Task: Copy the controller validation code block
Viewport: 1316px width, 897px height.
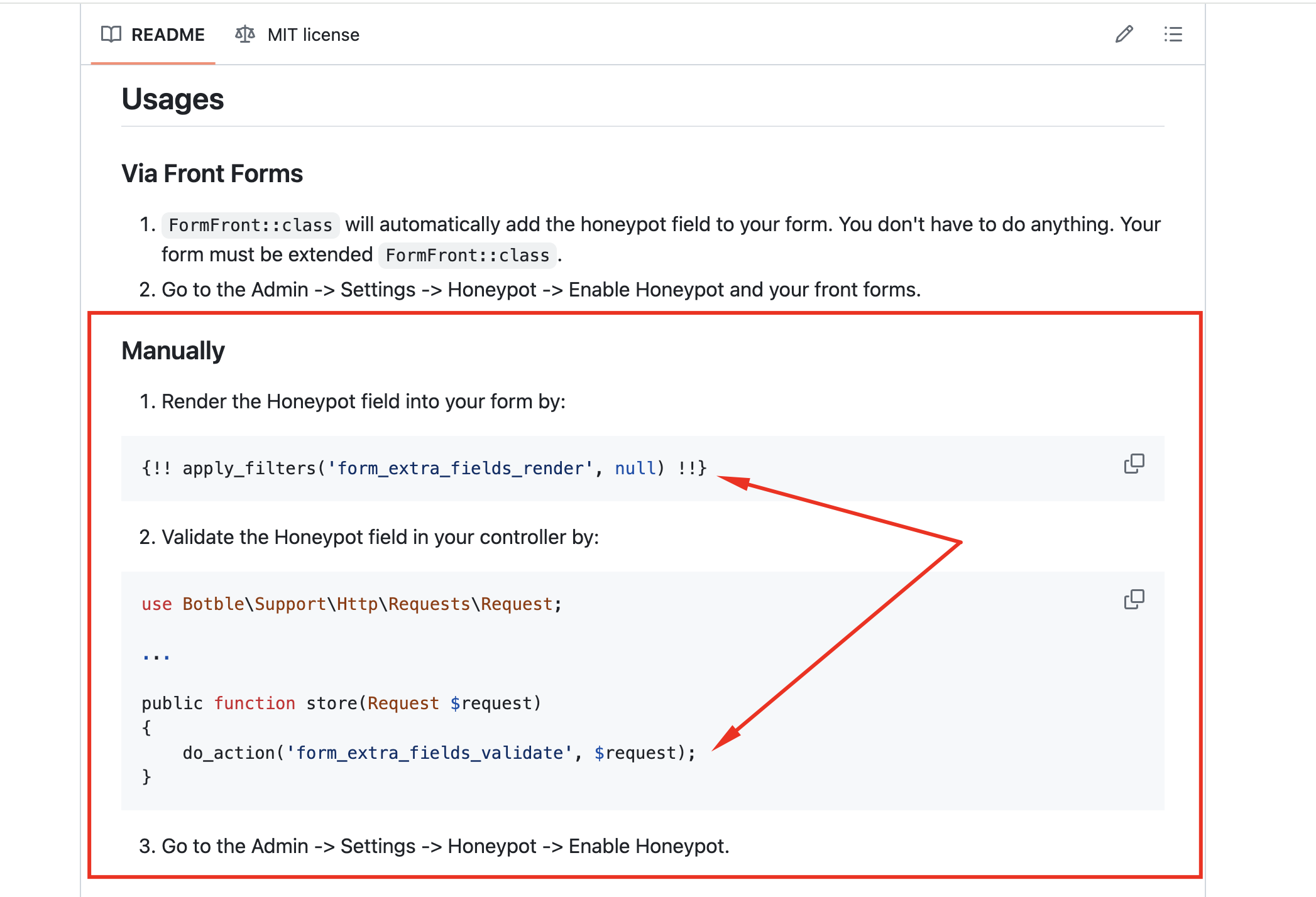Action: 1134,600
